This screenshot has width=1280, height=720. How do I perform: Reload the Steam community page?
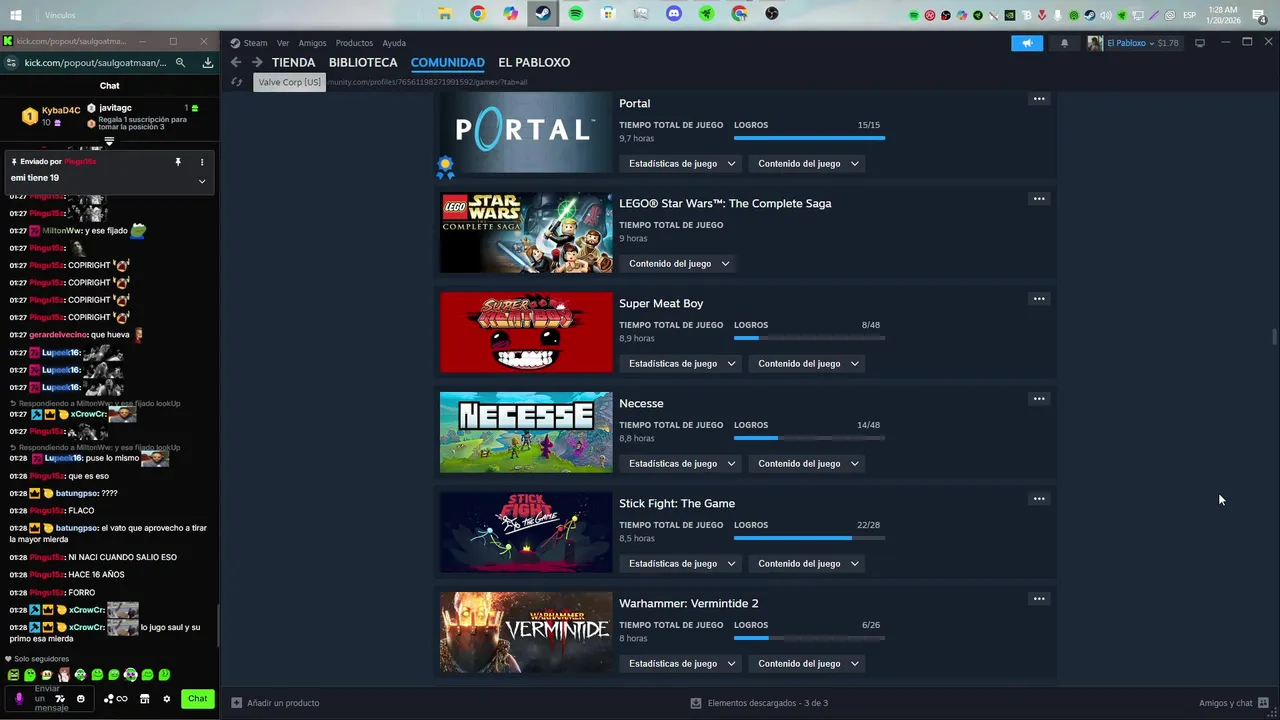click(237, 82)
